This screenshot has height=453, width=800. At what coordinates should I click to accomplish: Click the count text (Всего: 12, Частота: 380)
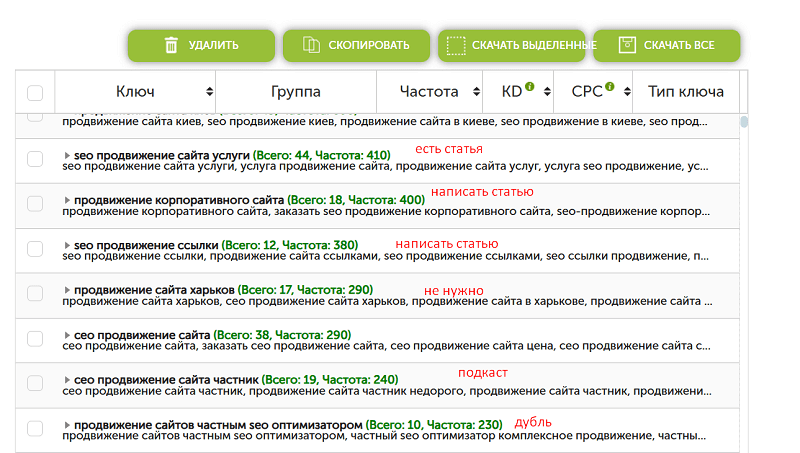click(290, 245)
